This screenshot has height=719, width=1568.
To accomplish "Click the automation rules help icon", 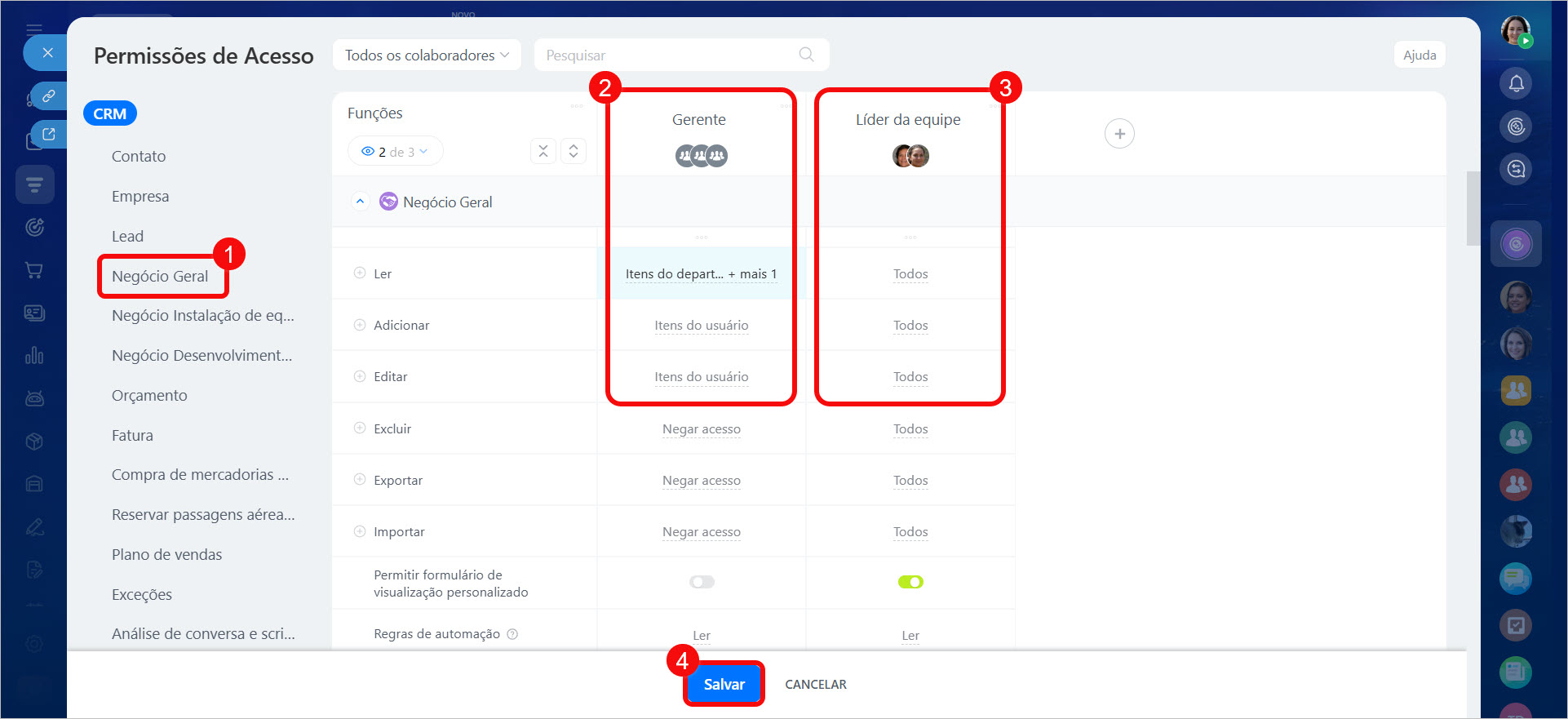I will click(512, 634).
